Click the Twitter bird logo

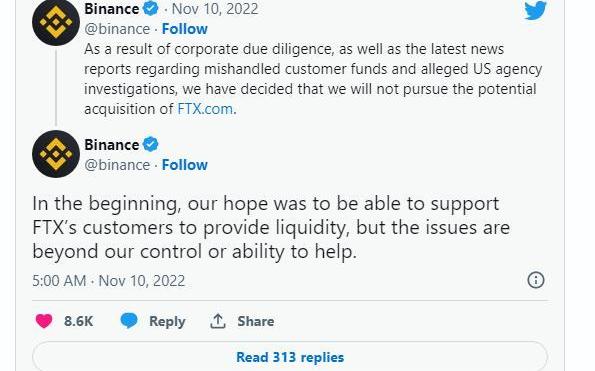[535, 10]
